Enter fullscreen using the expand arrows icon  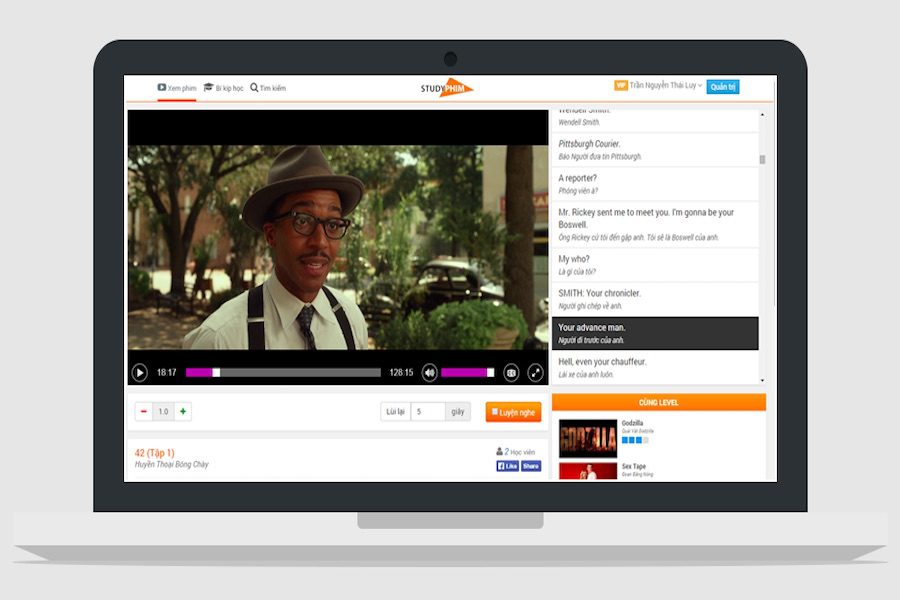[535, 373]
